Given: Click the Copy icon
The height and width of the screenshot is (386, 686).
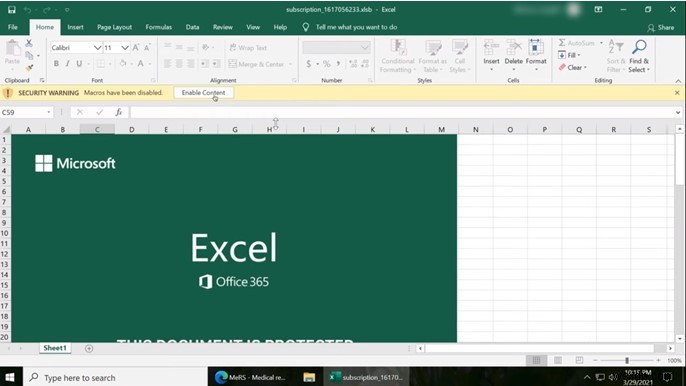Looking at the screenshot, I should pyautogui.click(x=29, y=56).
